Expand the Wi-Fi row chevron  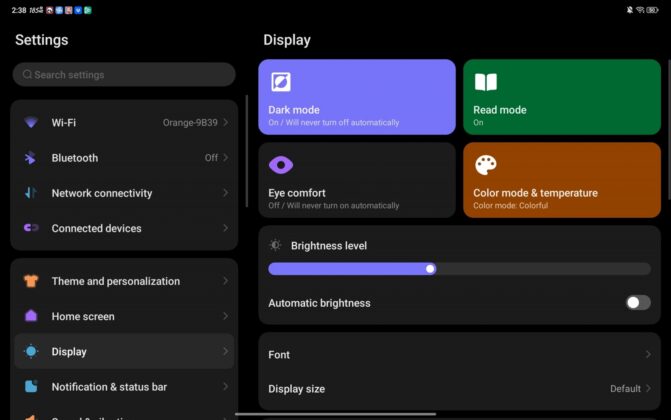[x=226, y=122]
